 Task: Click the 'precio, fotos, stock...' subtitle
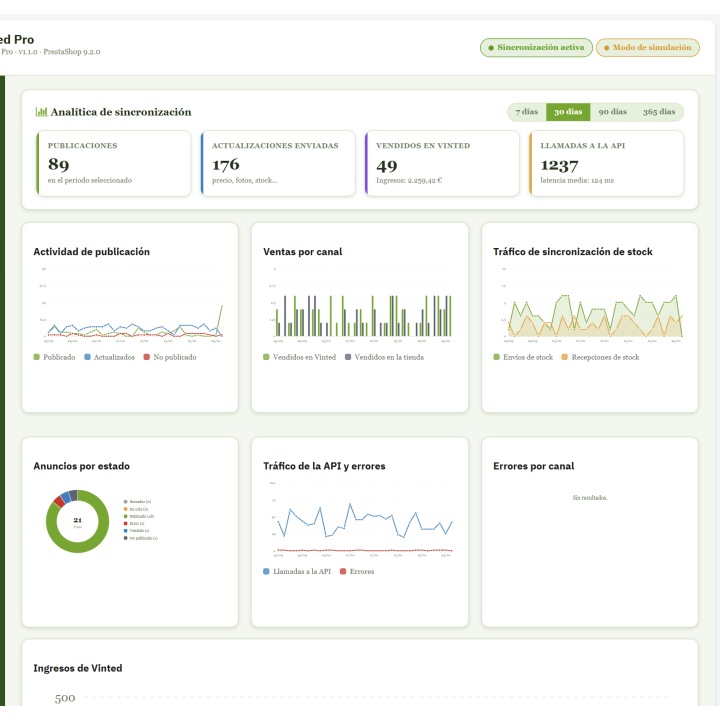(244, 180)
